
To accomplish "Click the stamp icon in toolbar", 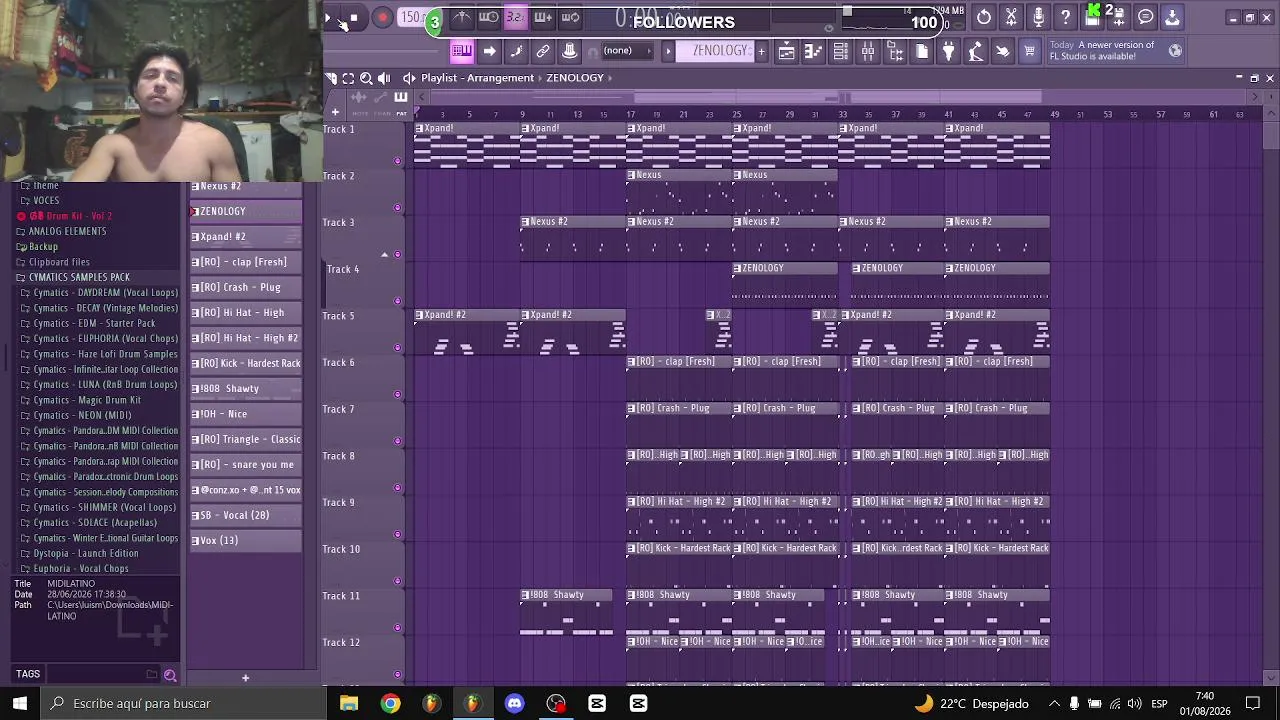I will point(570,51).
